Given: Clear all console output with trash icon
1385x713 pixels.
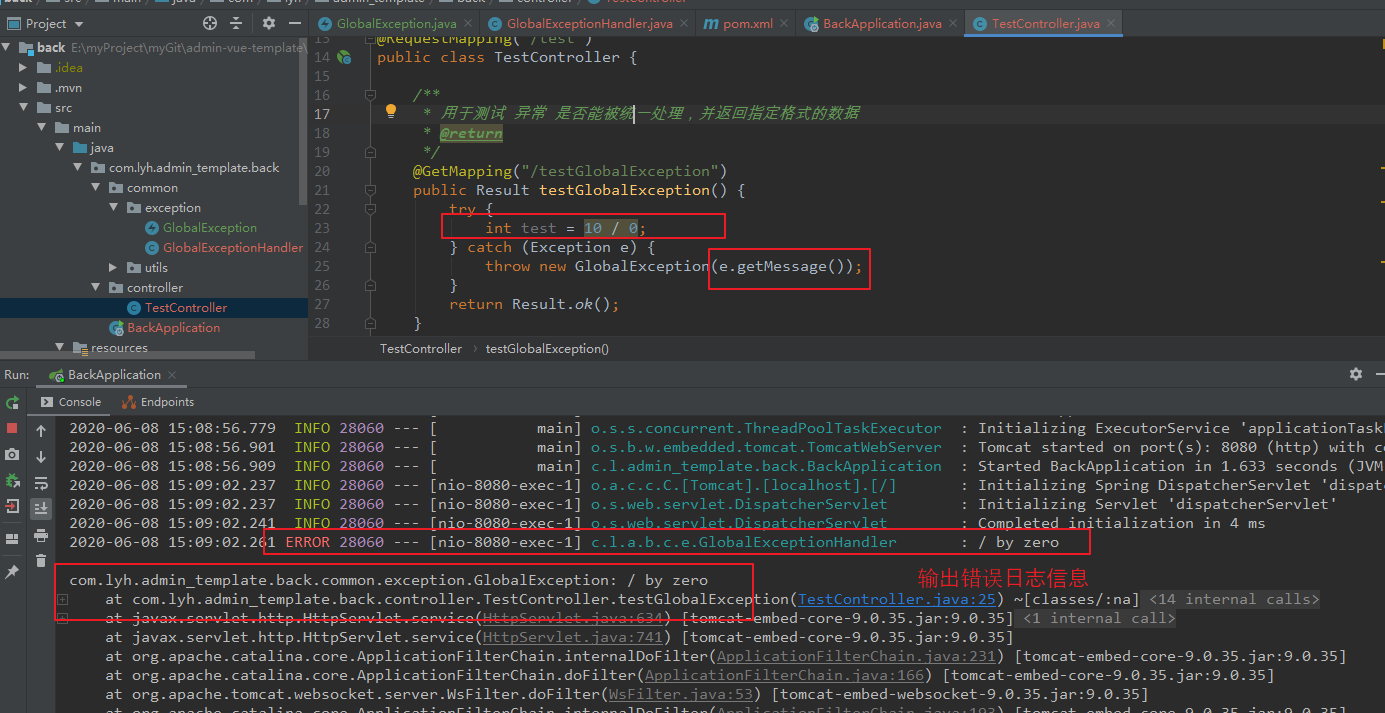Looking at the screenshot, I should [x=41, y=561].
